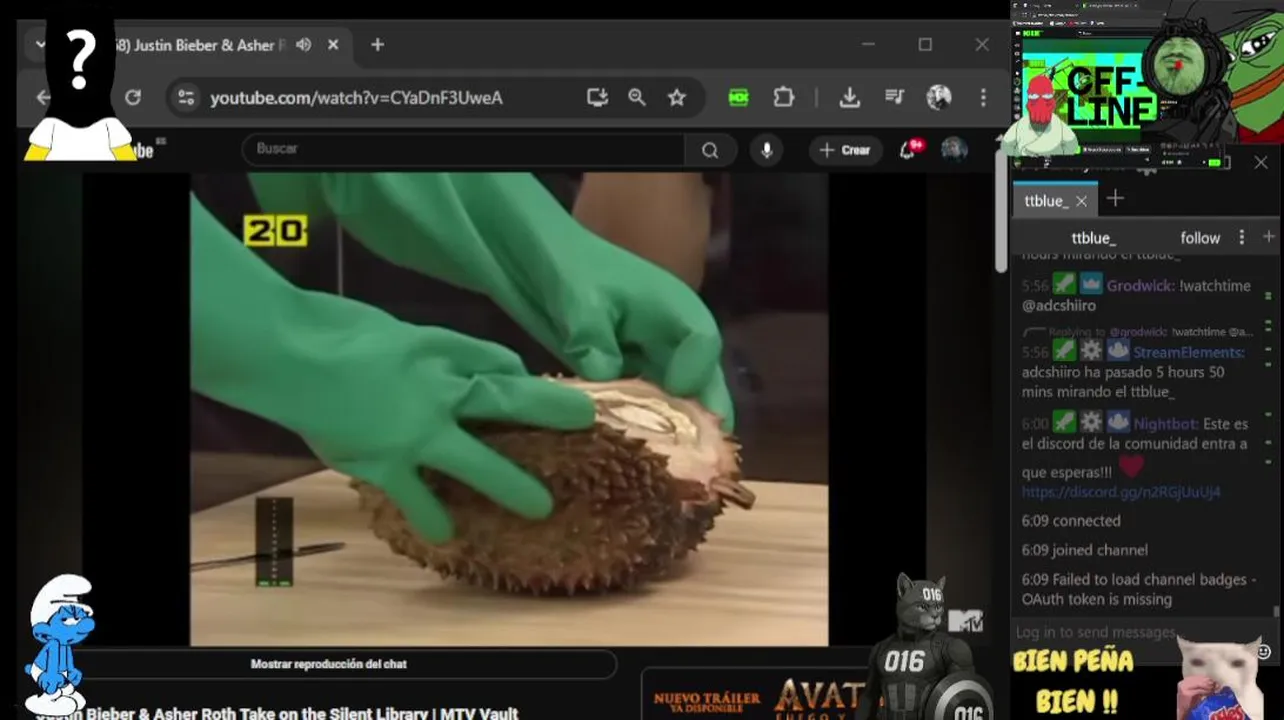1284x720 pixels.
Task: Select the ttblue_ chat tab
Action: pos(1046,201)
